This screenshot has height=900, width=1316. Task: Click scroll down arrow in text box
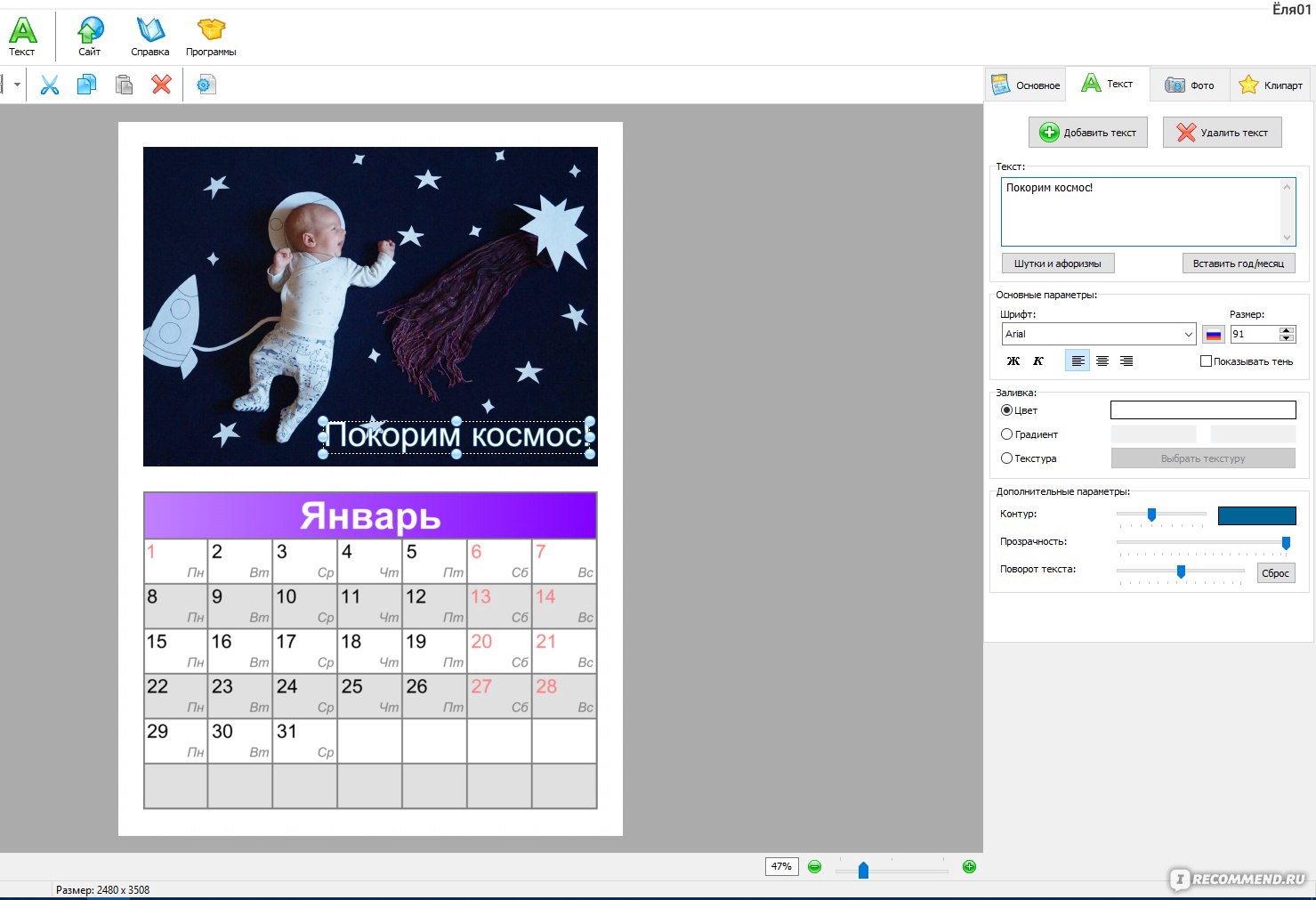1287,238
